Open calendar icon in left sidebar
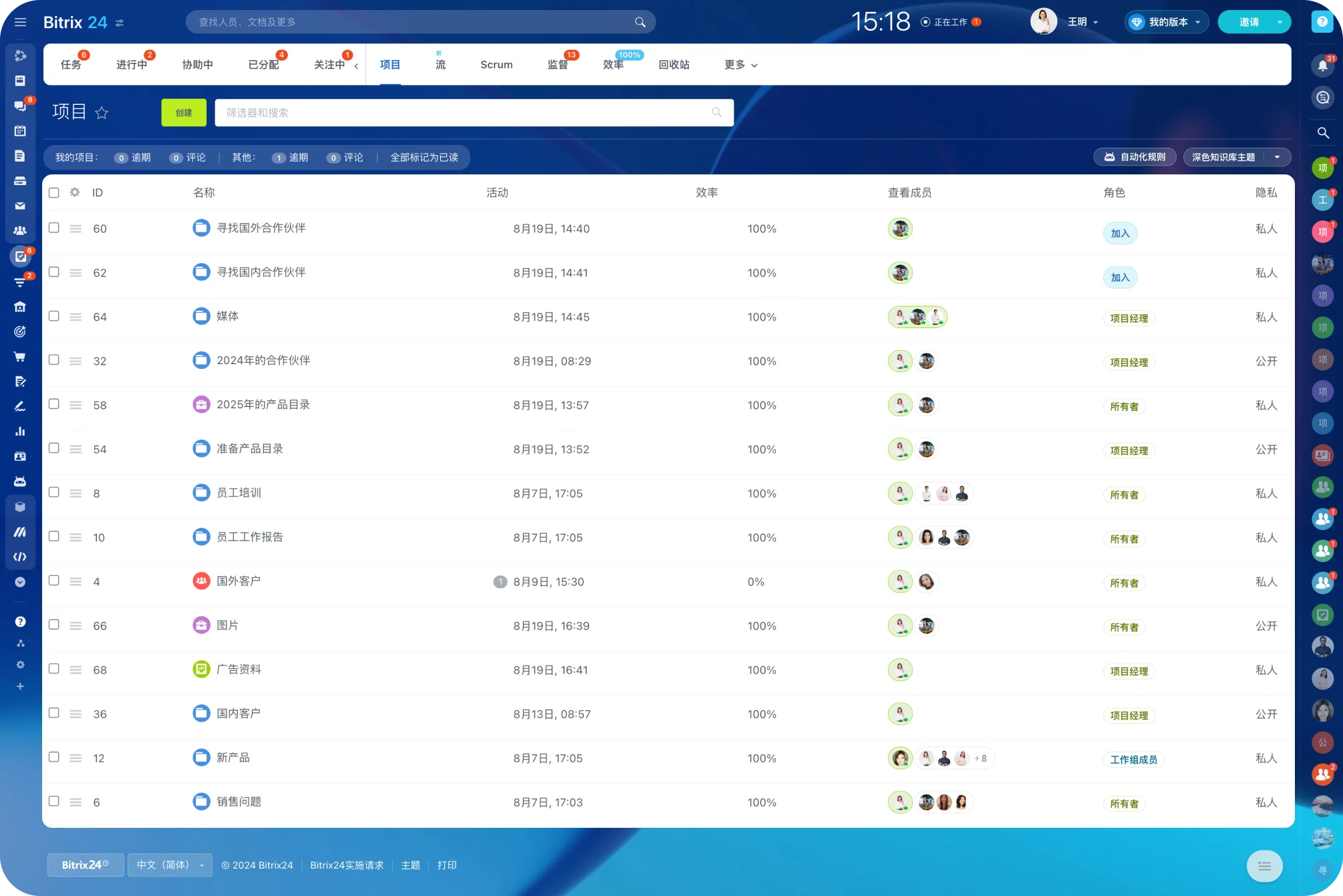The height and width of the screenshot is (896, 1343). pyautogui.click(x=20, y=130)
